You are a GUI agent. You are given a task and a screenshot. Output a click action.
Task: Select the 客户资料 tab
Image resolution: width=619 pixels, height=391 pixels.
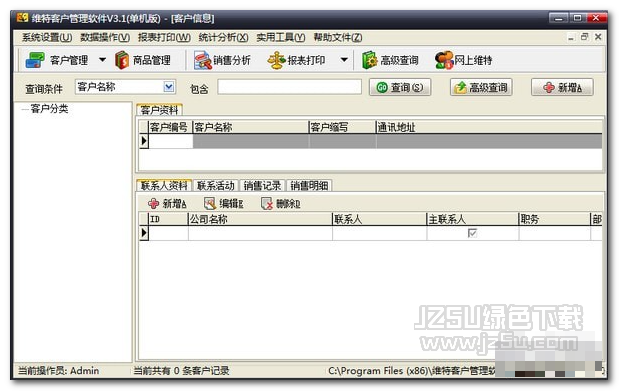[x=159, y=110]
